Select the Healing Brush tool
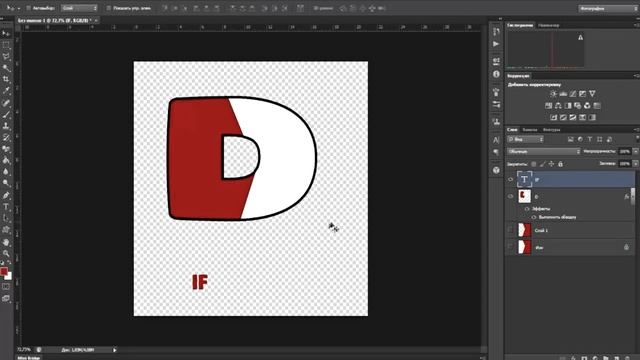Viewport: 640px width, 360px height. [x=6, y=103]
